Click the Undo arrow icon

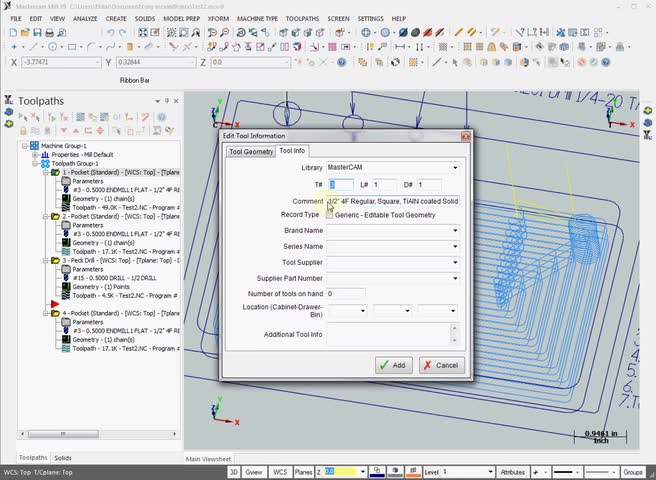110,33
